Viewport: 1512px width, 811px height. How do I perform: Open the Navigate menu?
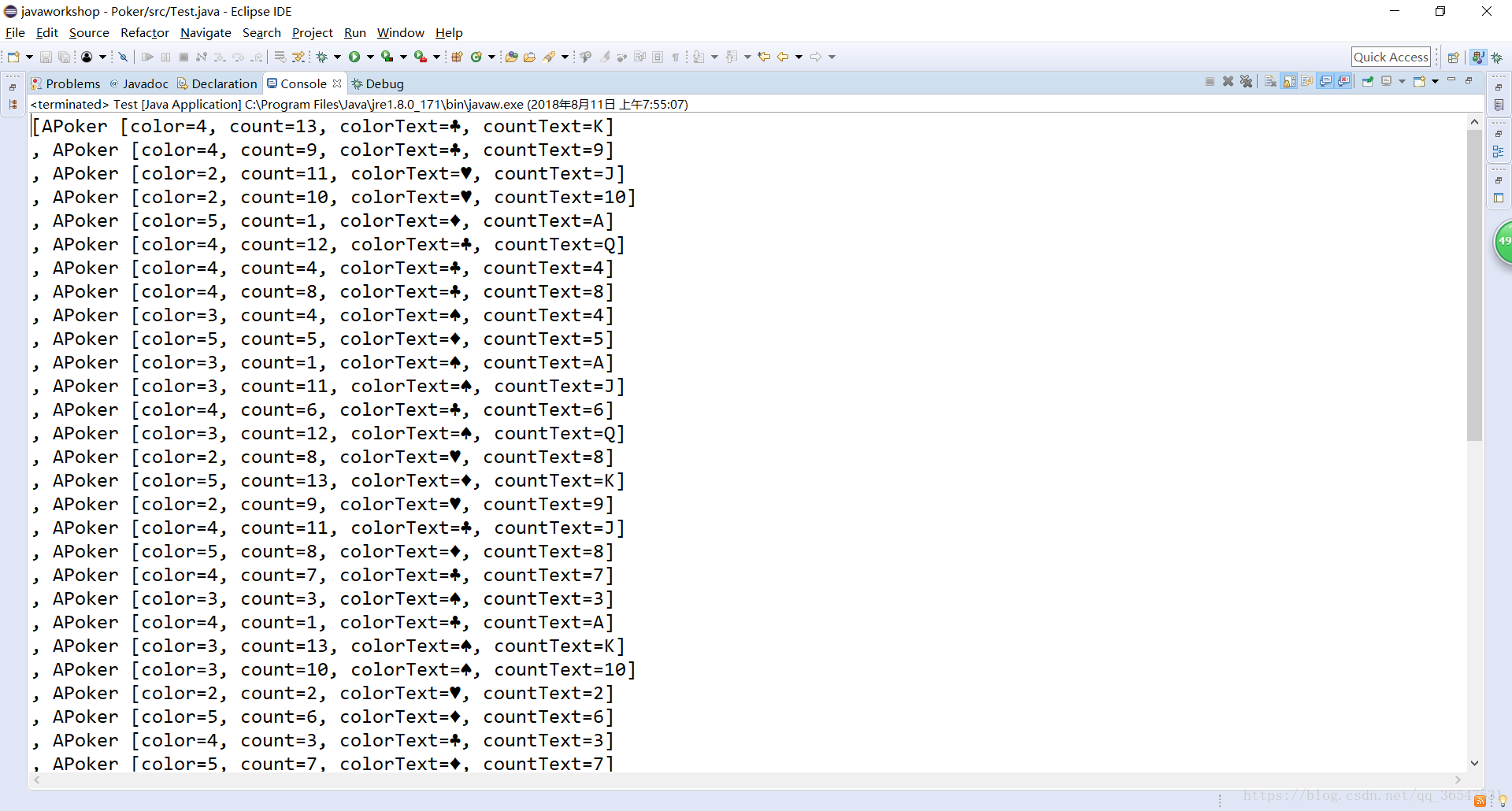pyautogui.click(x=206, y=33)
